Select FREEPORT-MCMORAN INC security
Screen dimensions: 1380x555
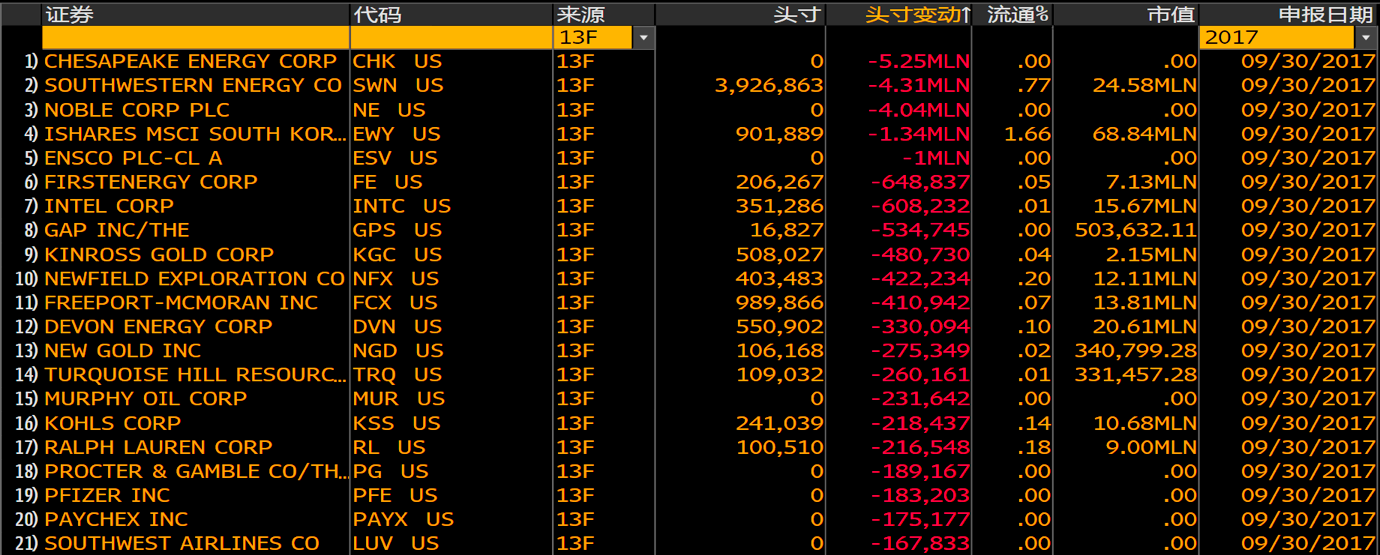point(181,302)
